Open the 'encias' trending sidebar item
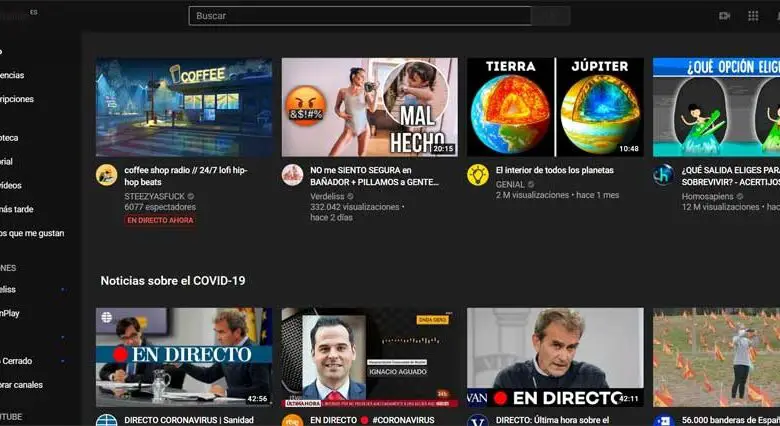This screenshot has height=426, width=780. (12, 75)
